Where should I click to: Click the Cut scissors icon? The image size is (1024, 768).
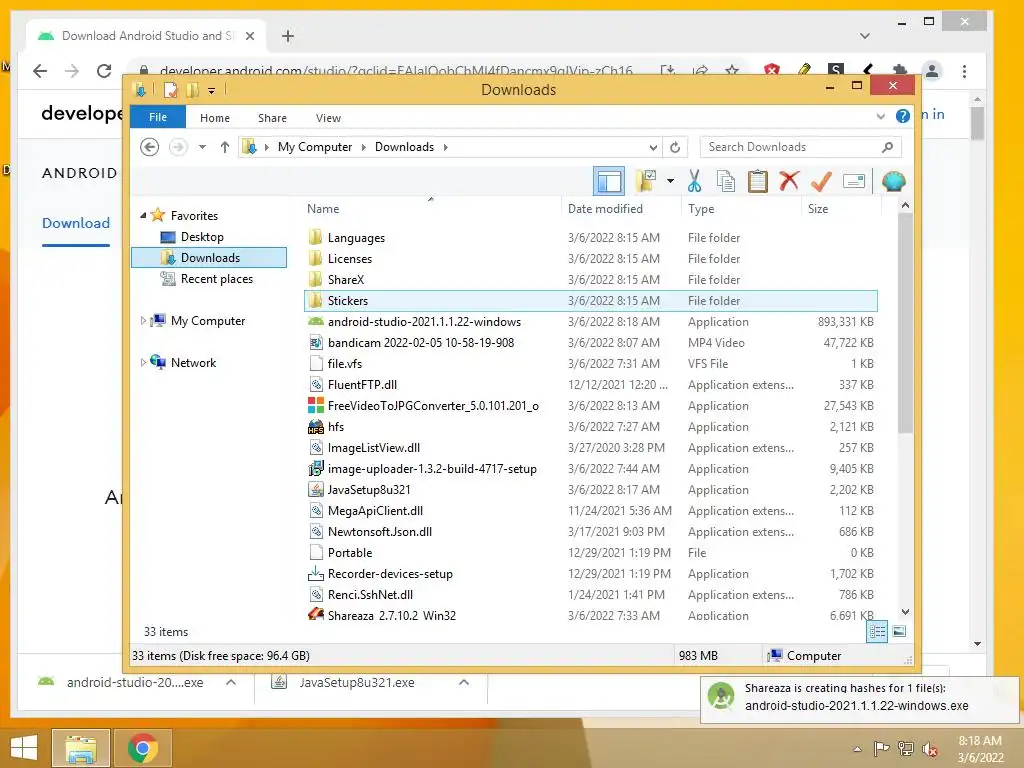[x=694, y=181]
